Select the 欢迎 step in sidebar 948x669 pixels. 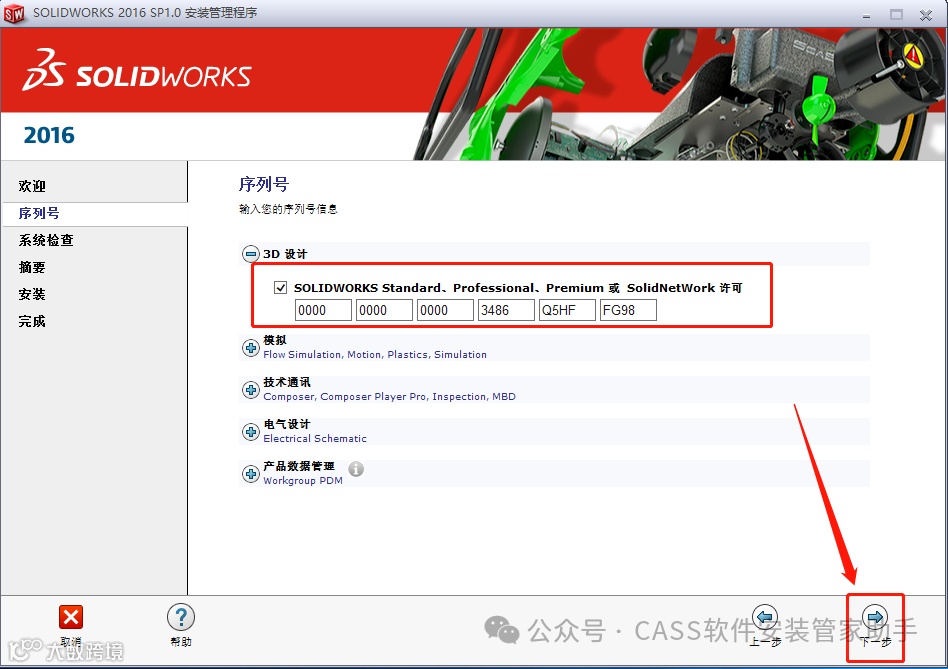tap(32, 186)
